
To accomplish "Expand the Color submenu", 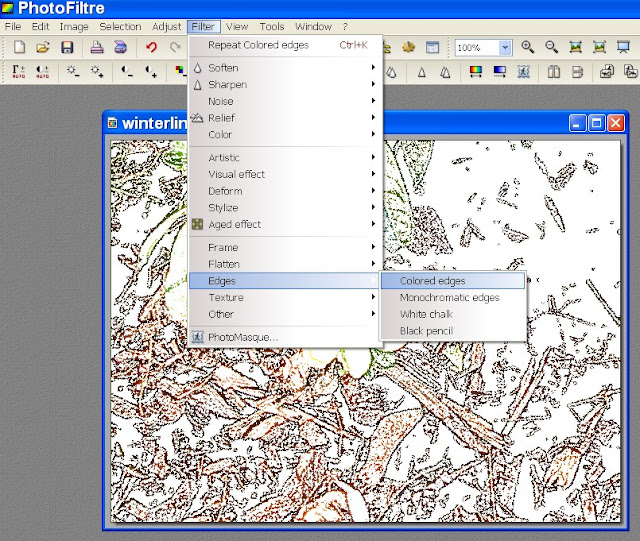I will click(x=285, y=135).
